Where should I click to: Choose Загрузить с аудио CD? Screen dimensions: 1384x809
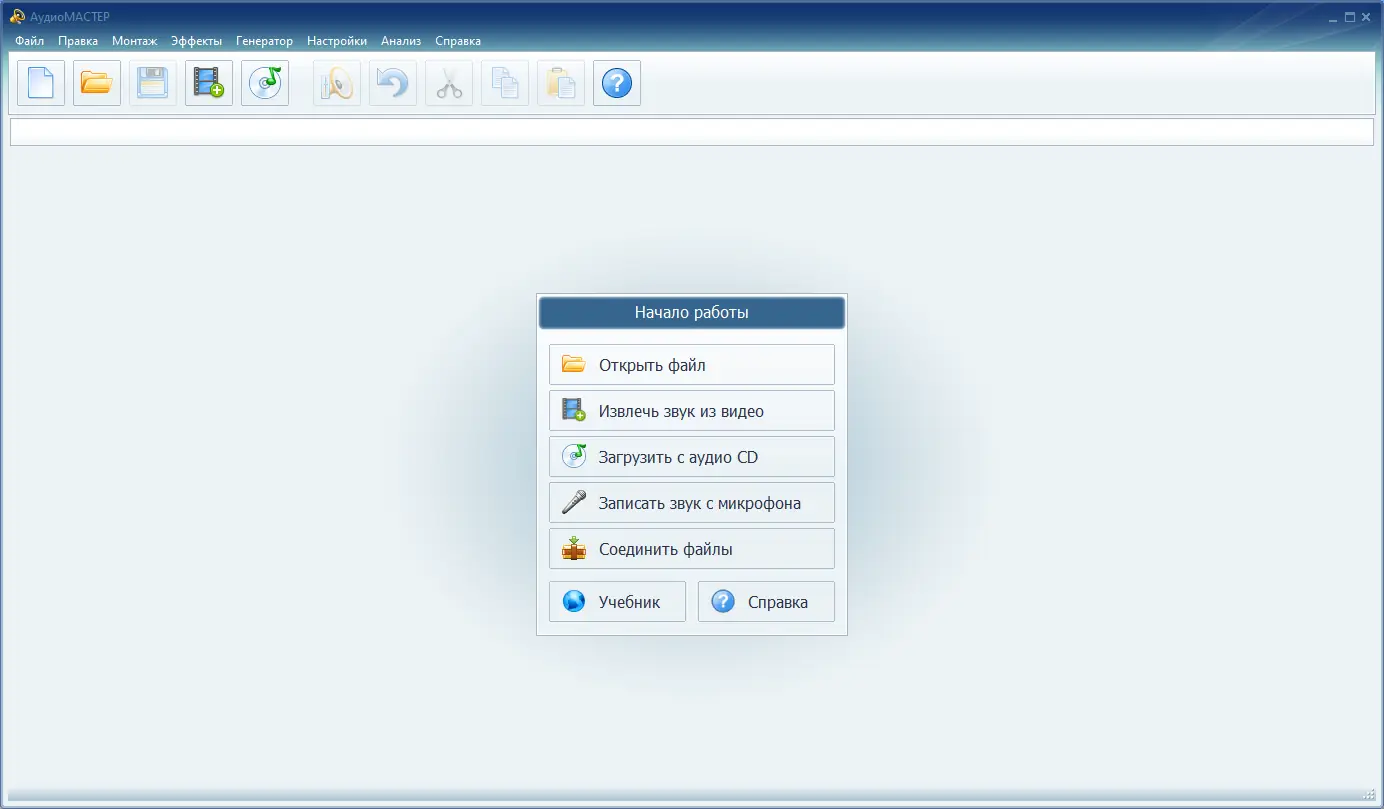click(x=692, y=457)
